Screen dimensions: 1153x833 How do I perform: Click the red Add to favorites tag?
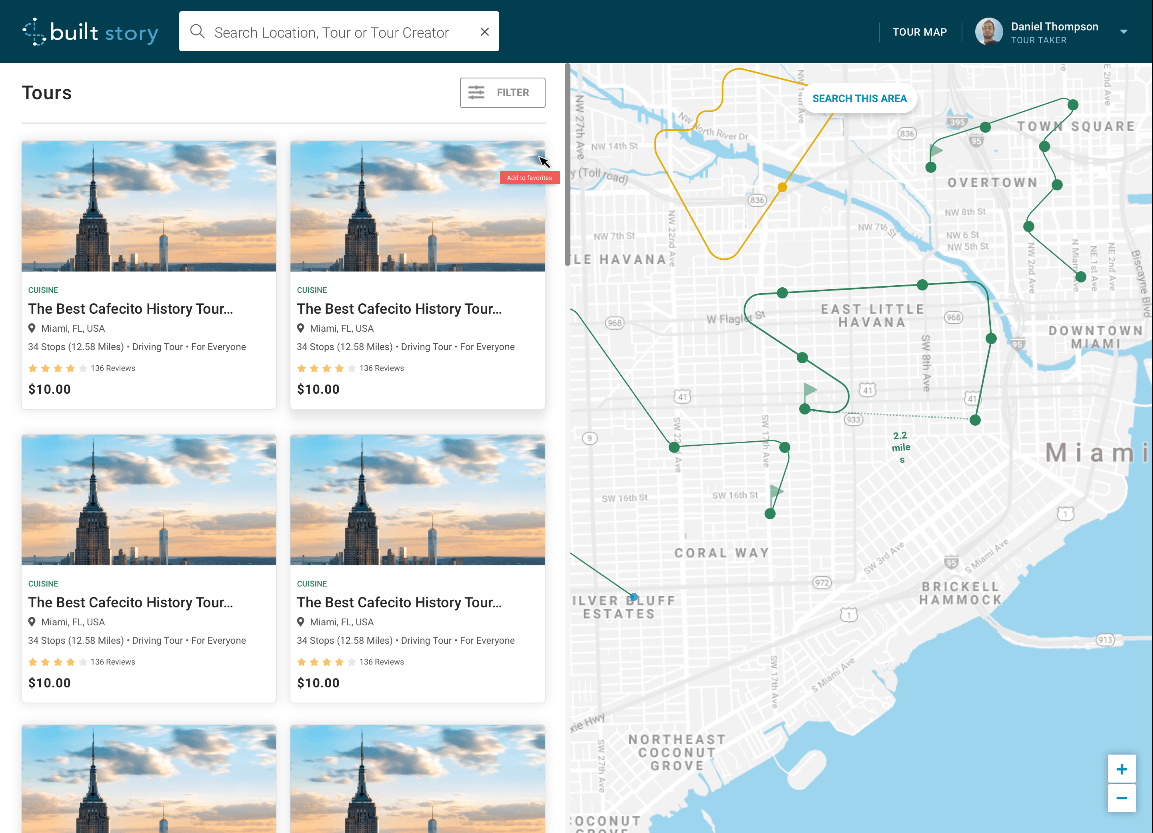pyautogui.click(x=529, y=177)
